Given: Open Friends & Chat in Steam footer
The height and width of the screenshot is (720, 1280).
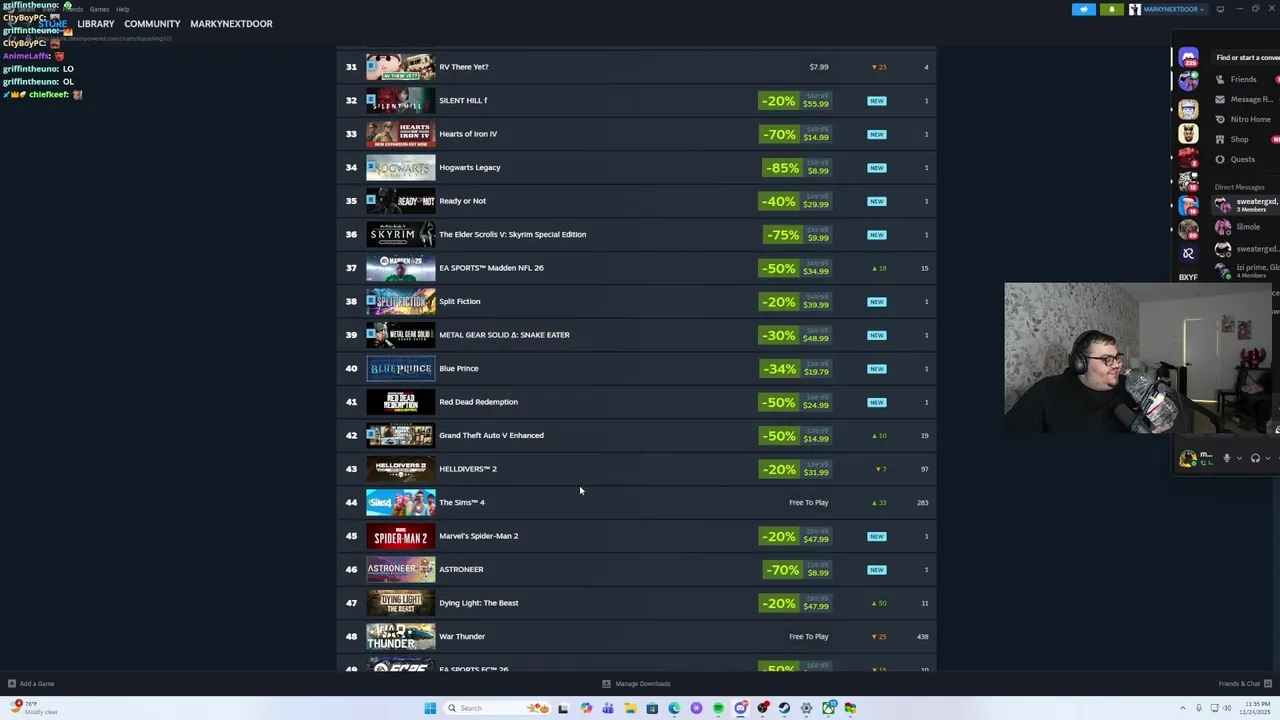Looking at the screenshot, I should (x=1245, y=684).
